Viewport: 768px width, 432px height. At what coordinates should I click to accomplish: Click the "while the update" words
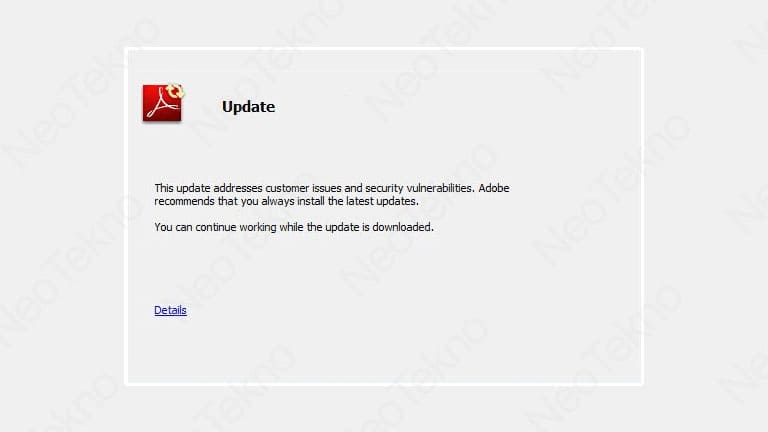coord(319,227)
